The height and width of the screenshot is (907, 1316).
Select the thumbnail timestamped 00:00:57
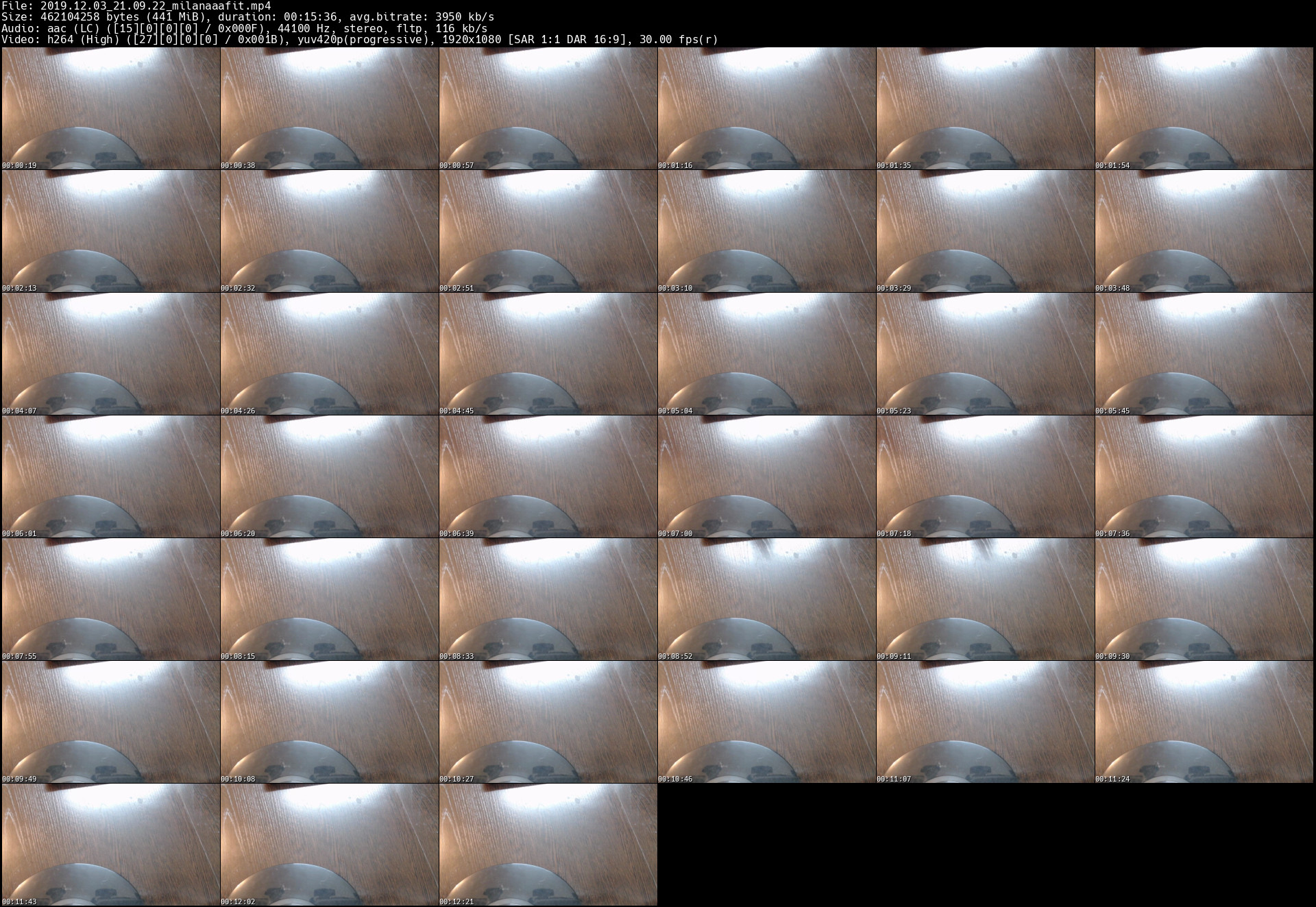[548, 108]
